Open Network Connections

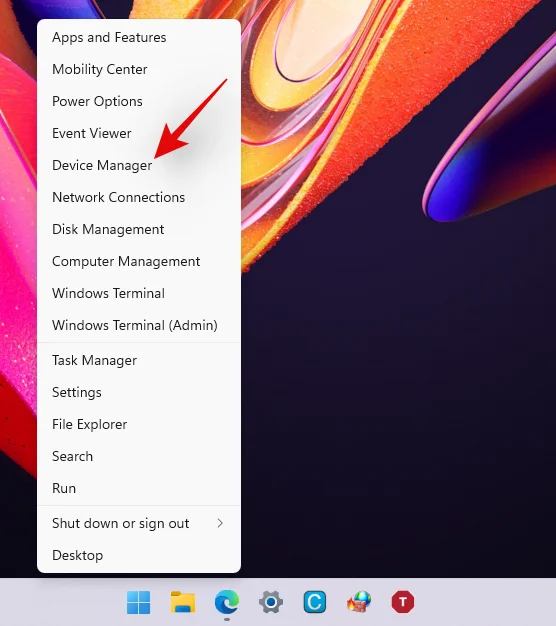tap(139, 197)
